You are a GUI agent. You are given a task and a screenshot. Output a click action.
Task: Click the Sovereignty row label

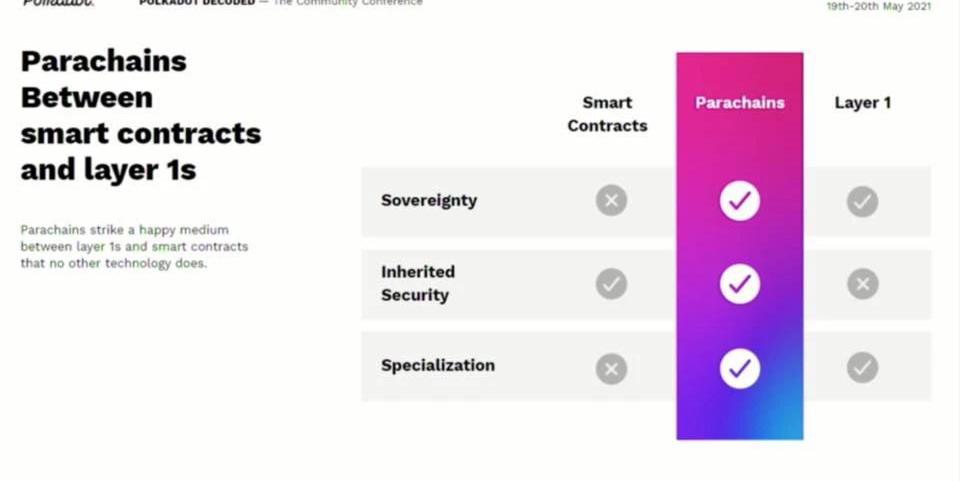click(428, 200)
